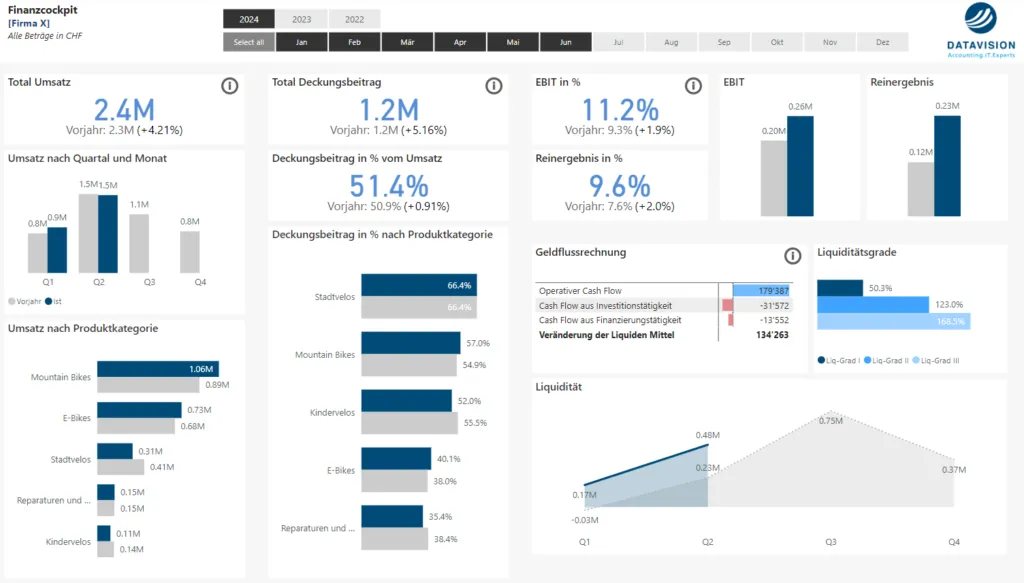Click the 0.48M liquidity data point
The height and width of the screenshot is (583, 1024).
[708, 445]
